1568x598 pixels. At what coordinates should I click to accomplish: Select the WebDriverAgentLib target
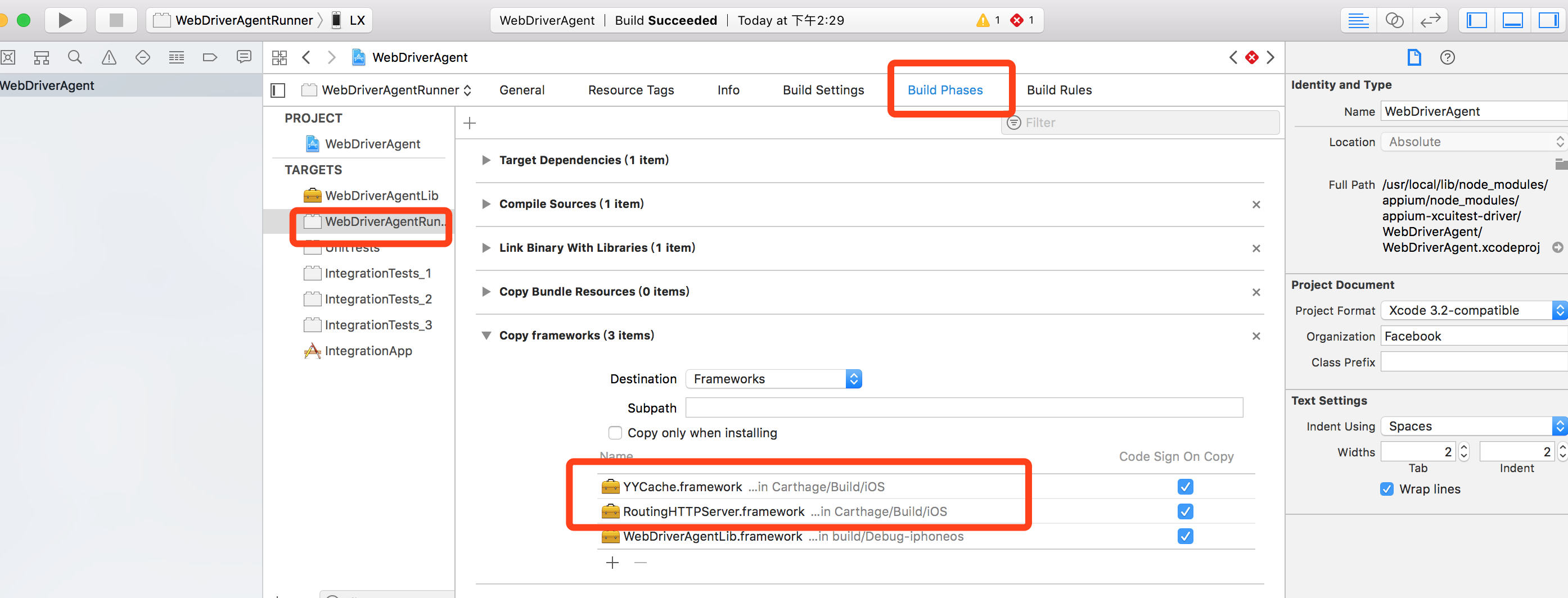[x=371, y=196]
